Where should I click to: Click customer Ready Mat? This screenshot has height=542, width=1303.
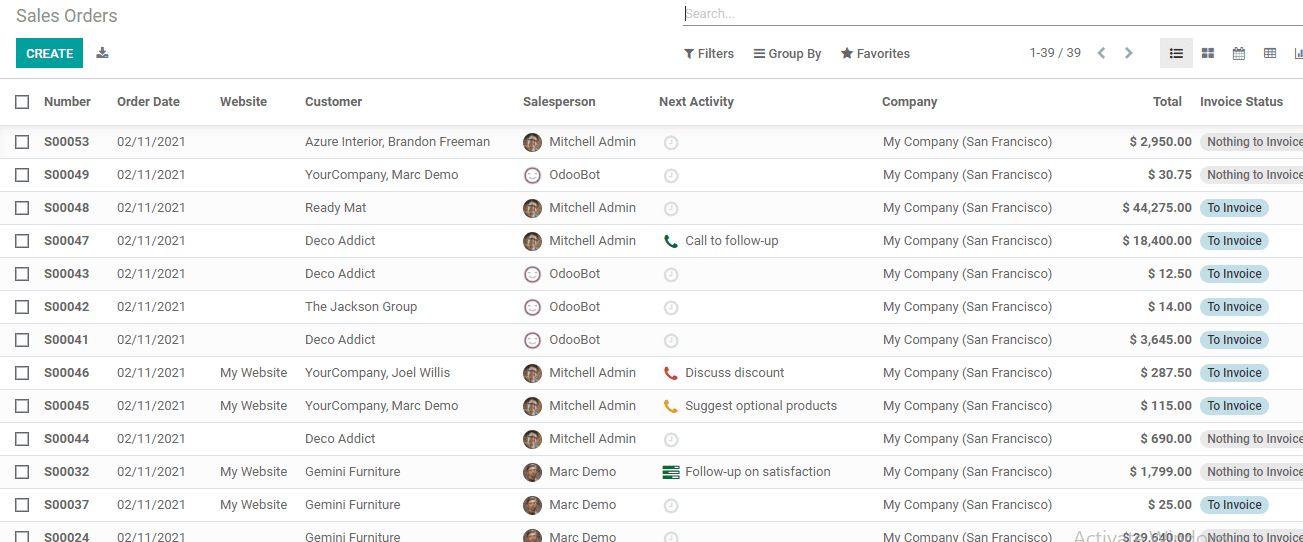(x=335, y=208)
